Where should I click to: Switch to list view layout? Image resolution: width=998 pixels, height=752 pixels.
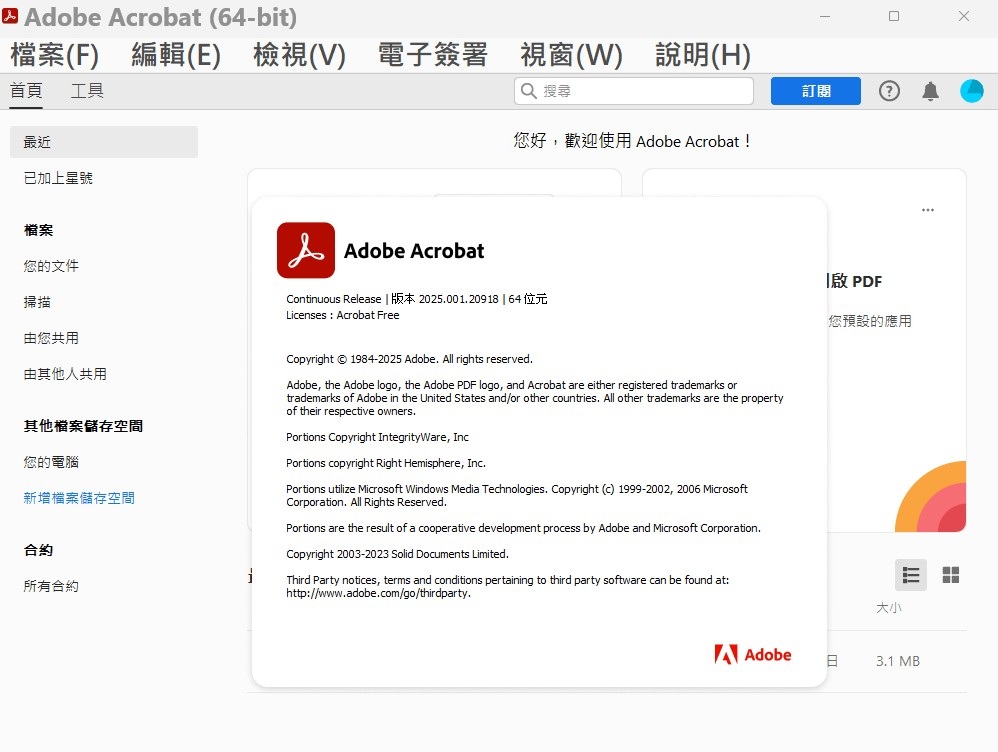[910, 575]
